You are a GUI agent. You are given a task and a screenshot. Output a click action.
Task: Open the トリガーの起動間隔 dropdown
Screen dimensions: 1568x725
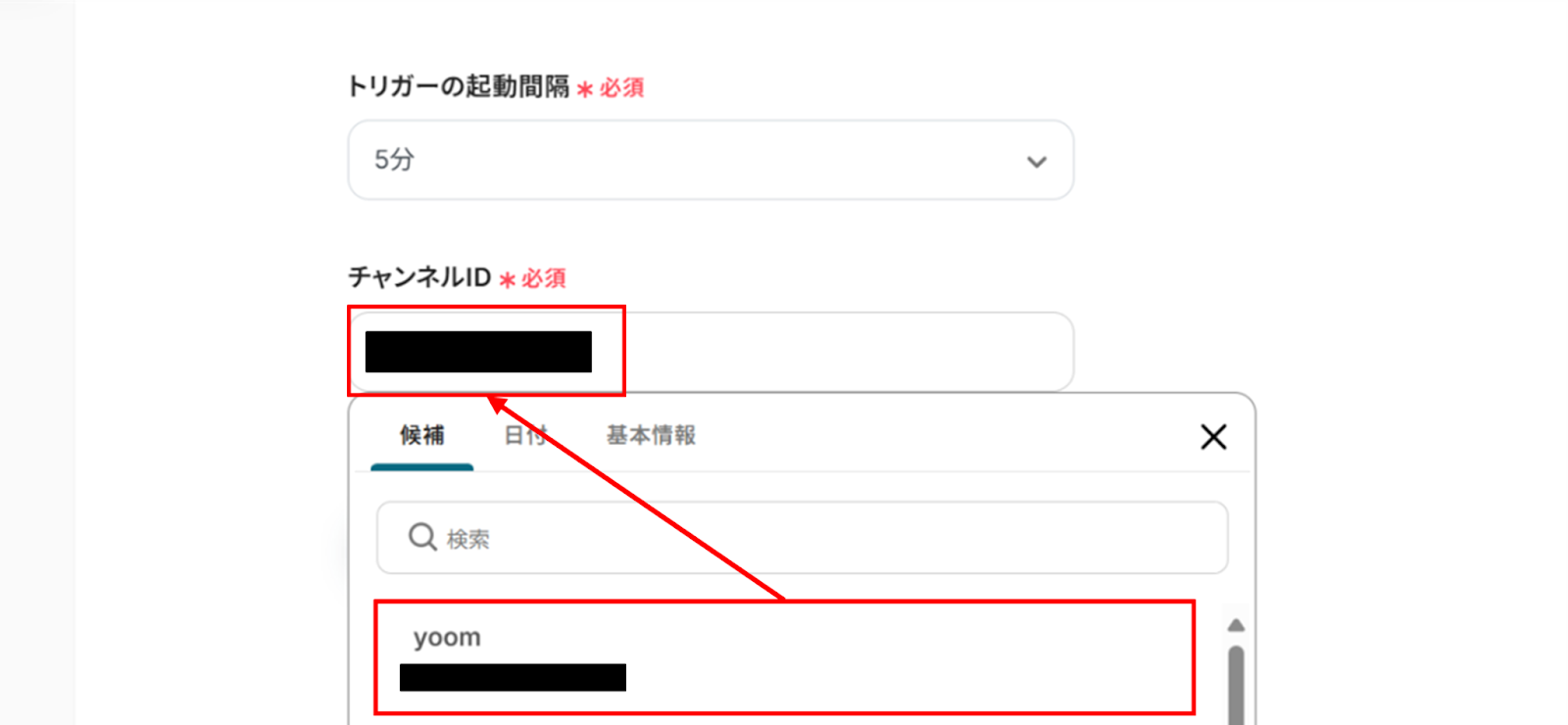pos(710,160)
